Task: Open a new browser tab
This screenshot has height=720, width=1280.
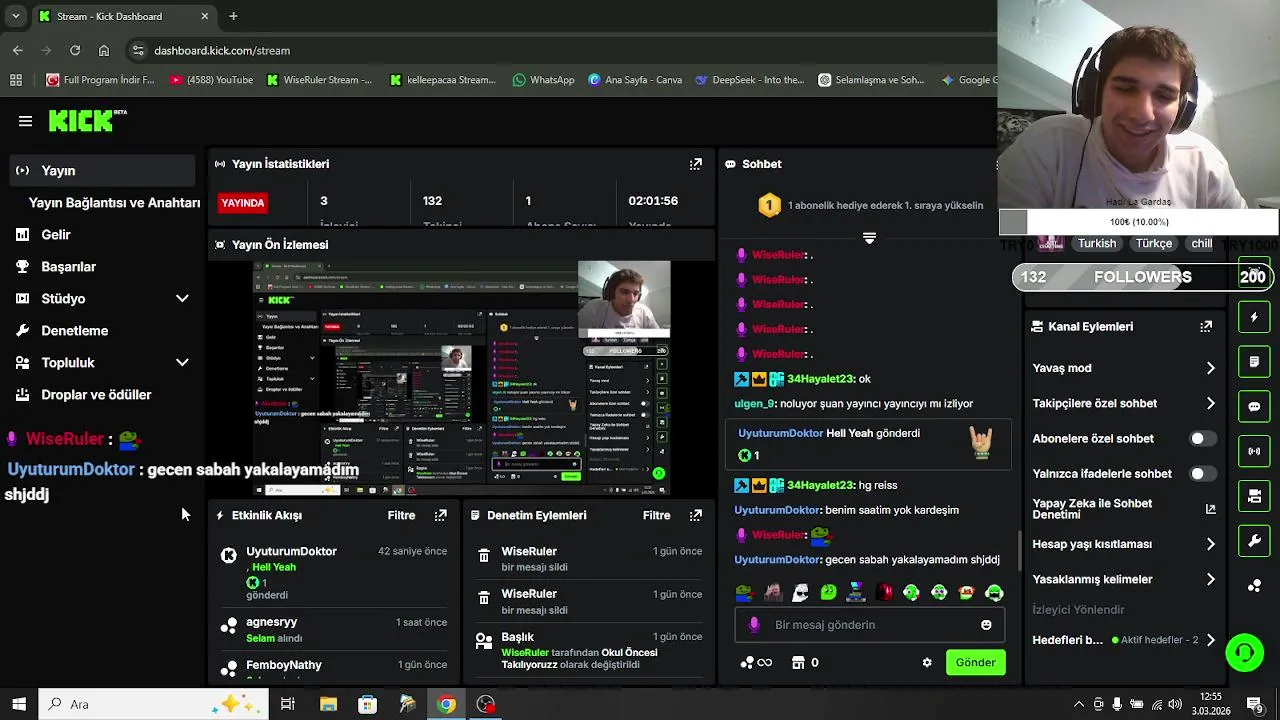Action: point(233,16)
